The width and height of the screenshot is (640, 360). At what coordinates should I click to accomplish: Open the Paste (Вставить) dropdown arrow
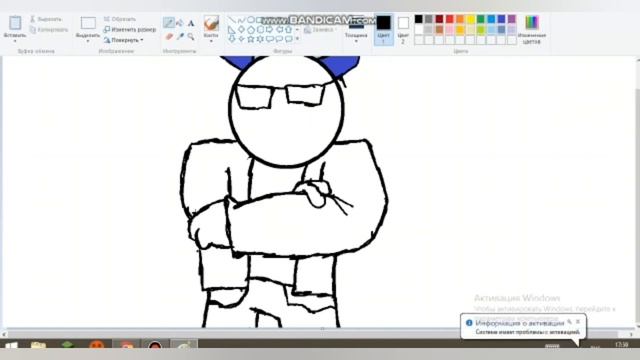click(15, 41)
